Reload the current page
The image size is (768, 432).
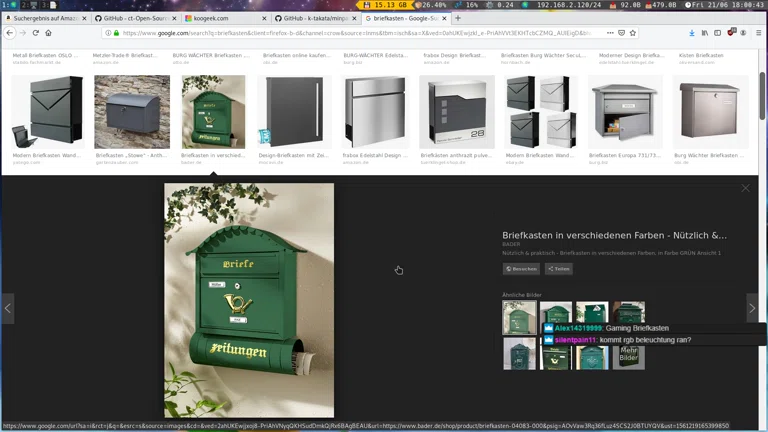(x=36, y=33)
